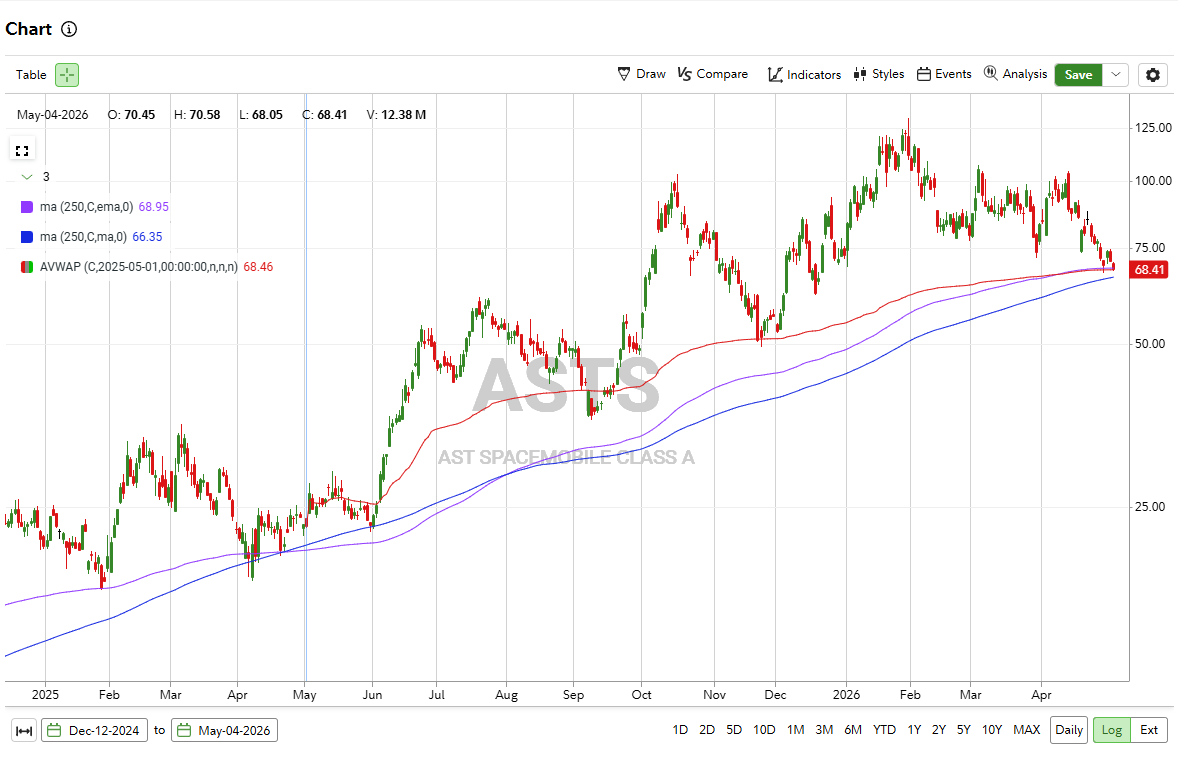Click the 66.35 MA value
Viewport: 1178px width, 757px height.
coord(147,237)
